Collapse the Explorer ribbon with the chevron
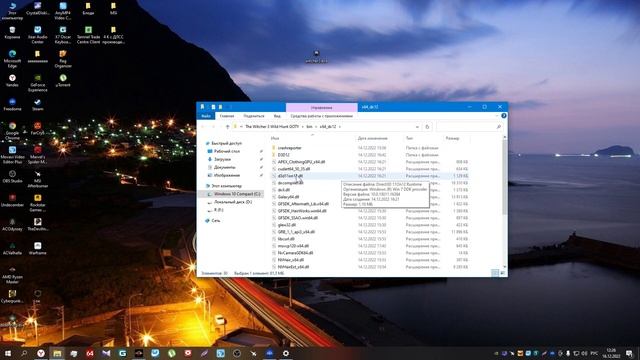The image size is (640, 360). coord(497,116)
